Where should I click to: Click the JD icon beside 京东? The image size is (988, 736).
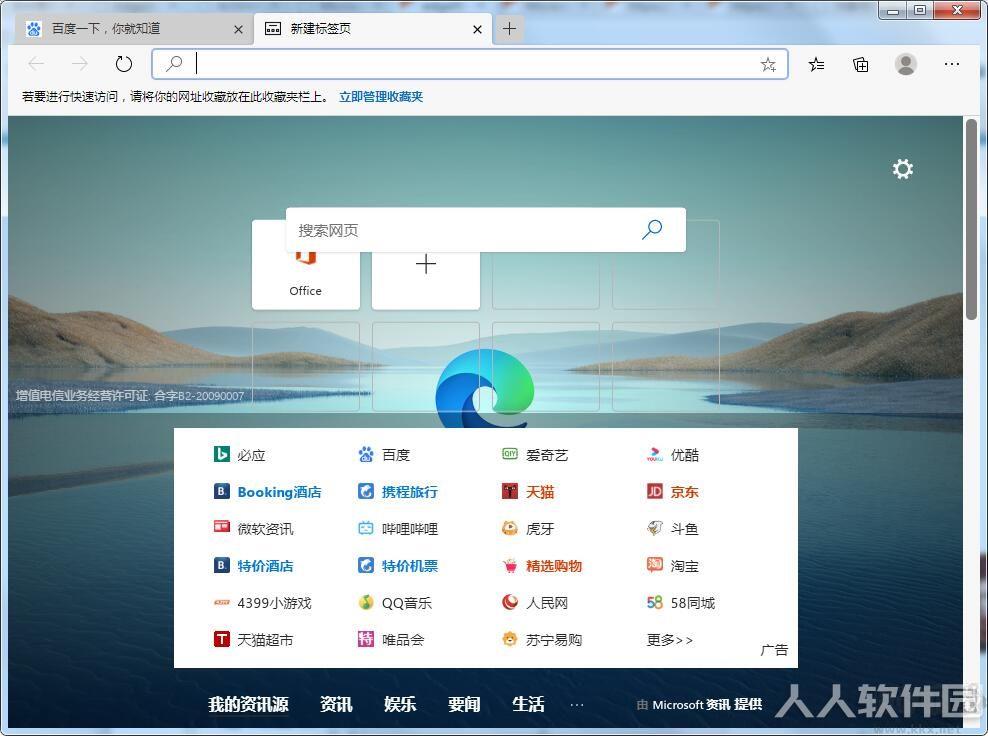pyautogui.click(x=655, y=491)
